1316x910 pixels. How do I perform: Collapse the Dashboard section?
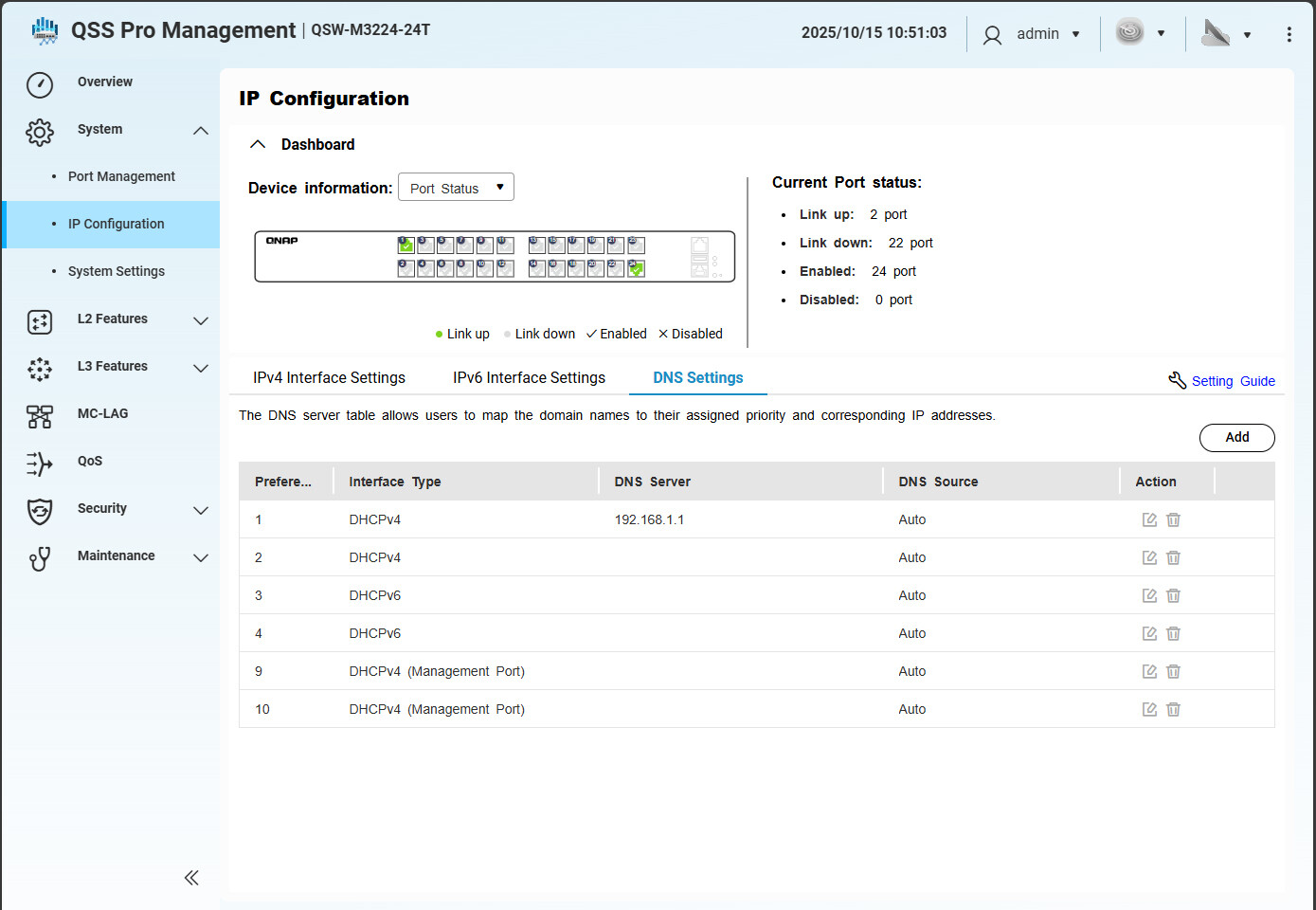tap(258, 144)
